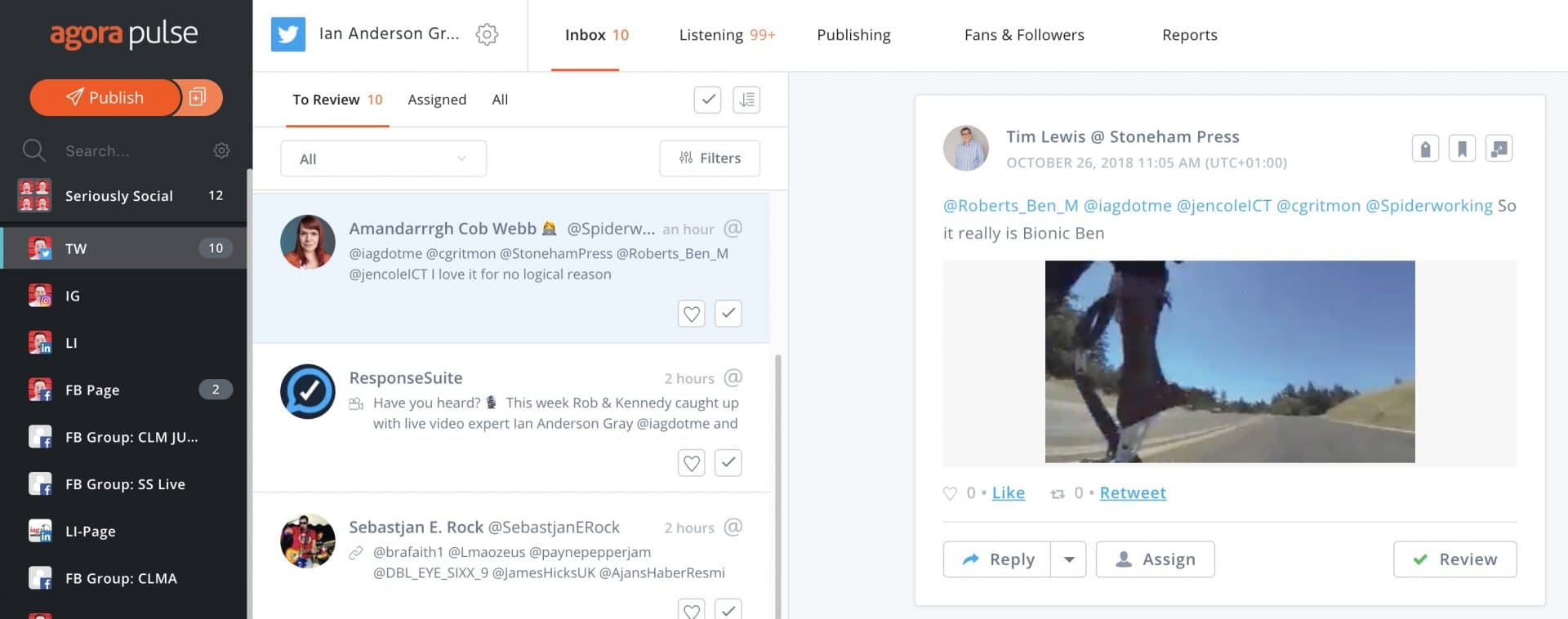Mark Sebastjan E. Rock item as reviewed
The image size is (1568, 619).
[728, 609]
